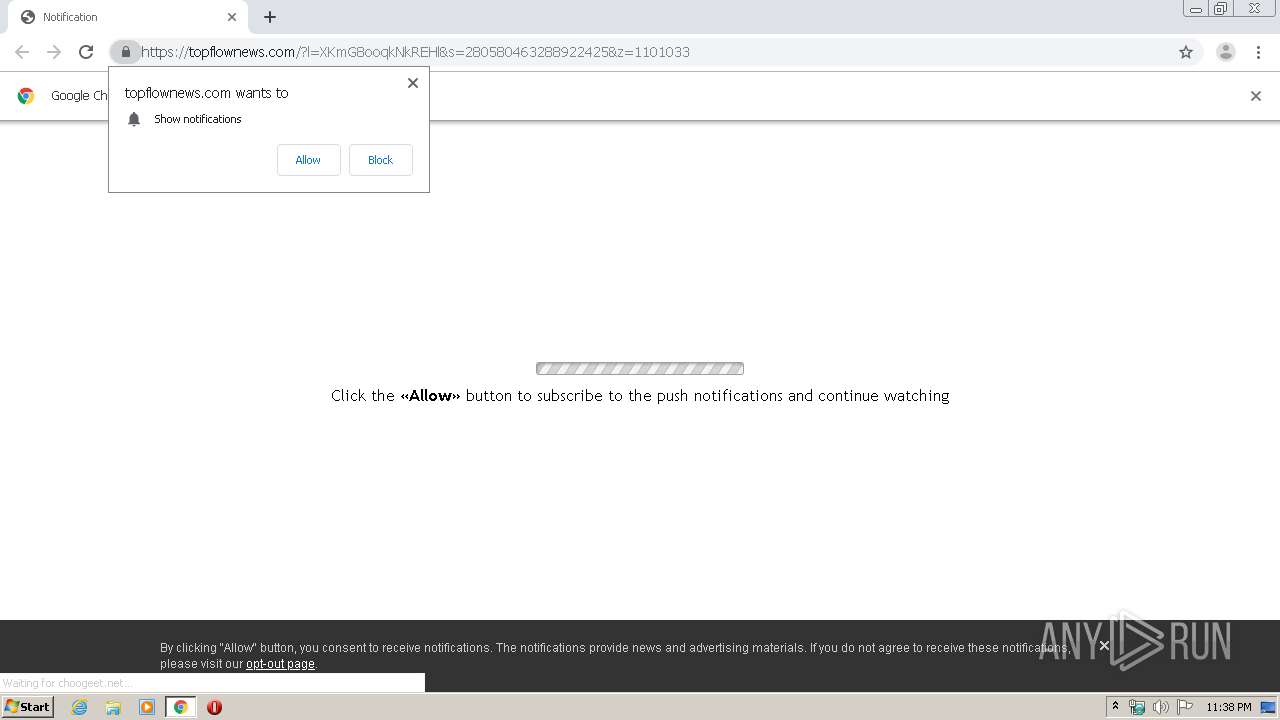Dismiss the notification permission popup
Image resolution: width=1280 pixels, height=720 pixels.
click(413, 83)
